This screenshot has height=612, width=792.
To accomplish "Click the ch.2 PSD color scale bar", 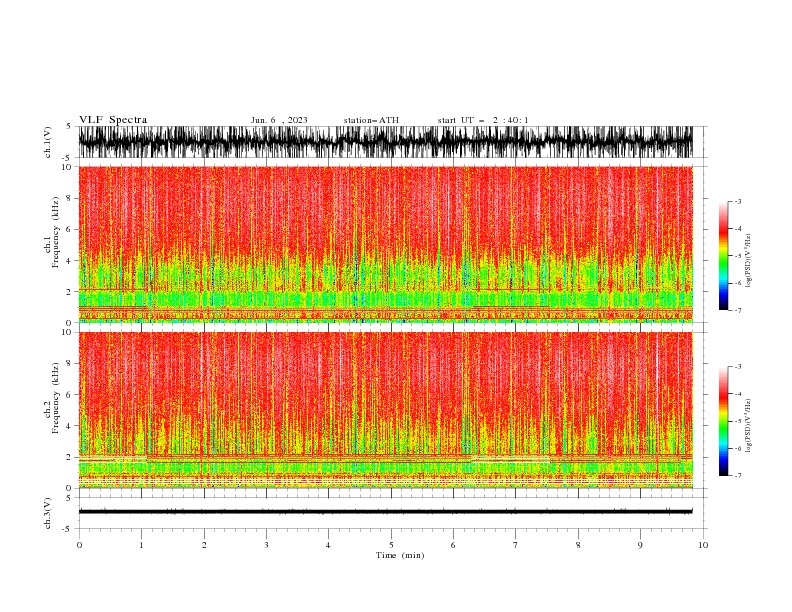I will [x=724, y=421].
